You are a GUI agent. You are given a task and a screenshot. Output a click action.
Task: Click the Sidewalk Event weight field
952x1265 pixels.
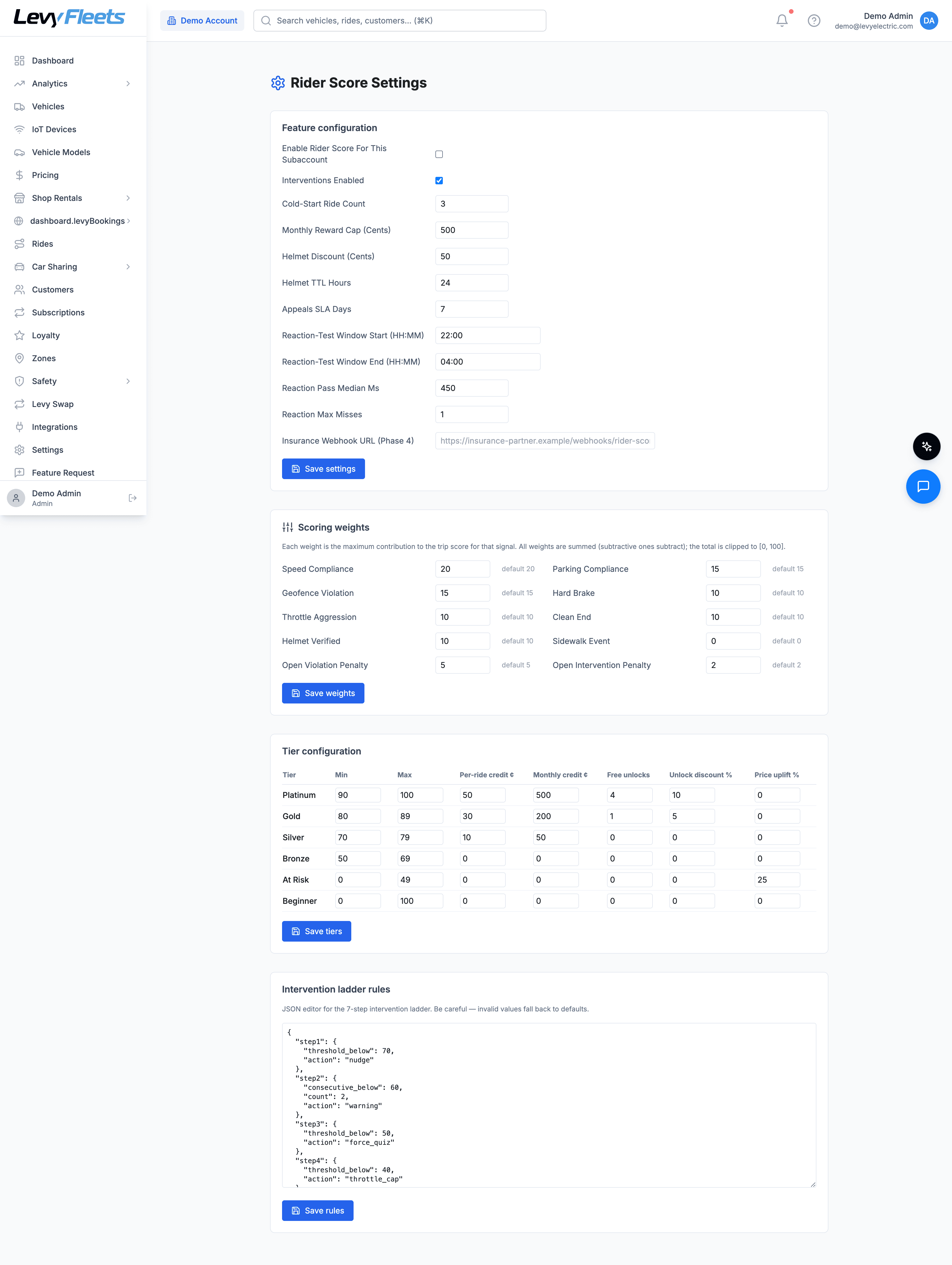733,641
